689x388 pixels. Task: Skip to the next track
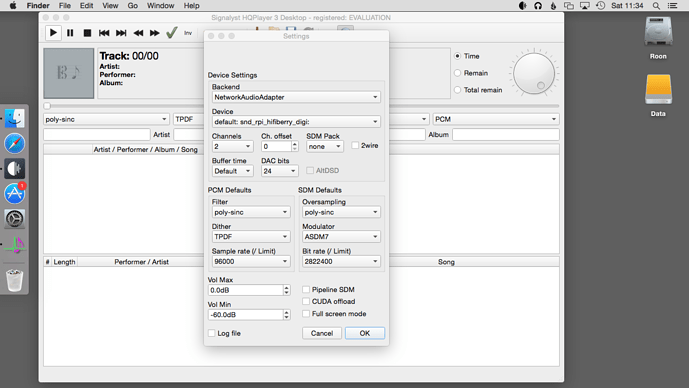tap(121, 33)
